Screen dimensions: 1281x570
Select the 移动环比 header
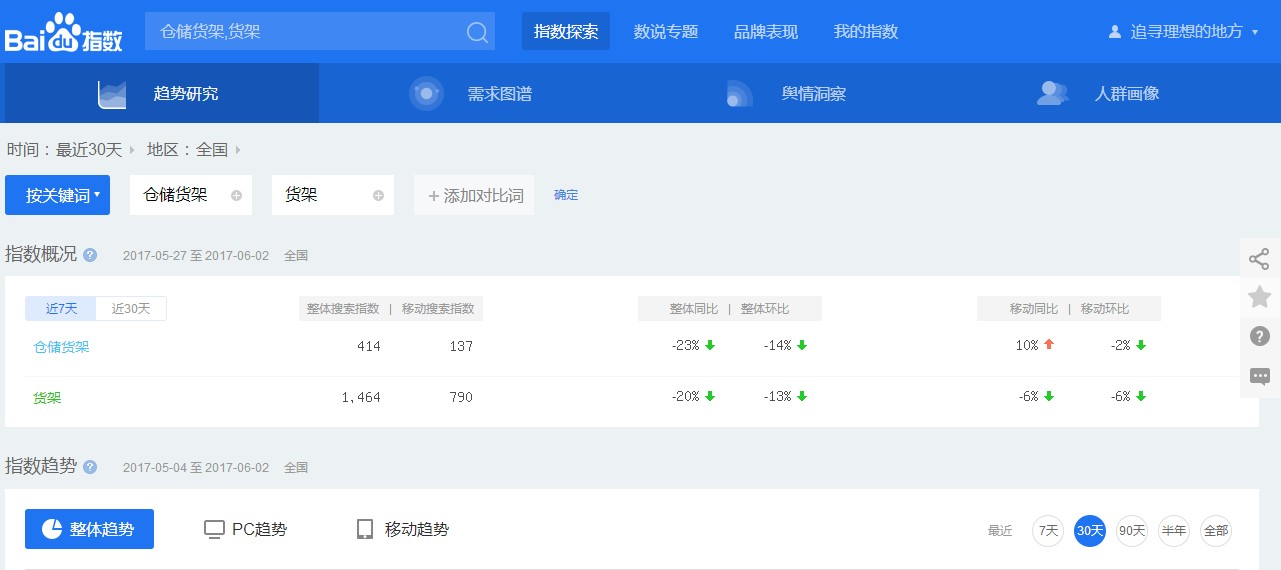[1105, 309]
